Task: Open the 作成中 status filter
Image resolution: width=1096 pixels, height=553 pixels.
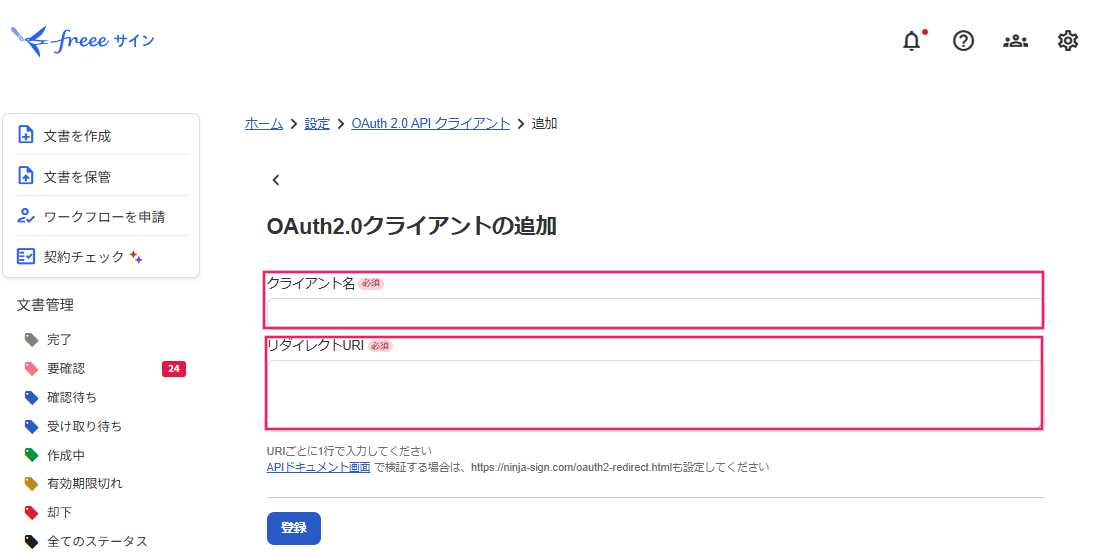Action: [x=66, y=455]
